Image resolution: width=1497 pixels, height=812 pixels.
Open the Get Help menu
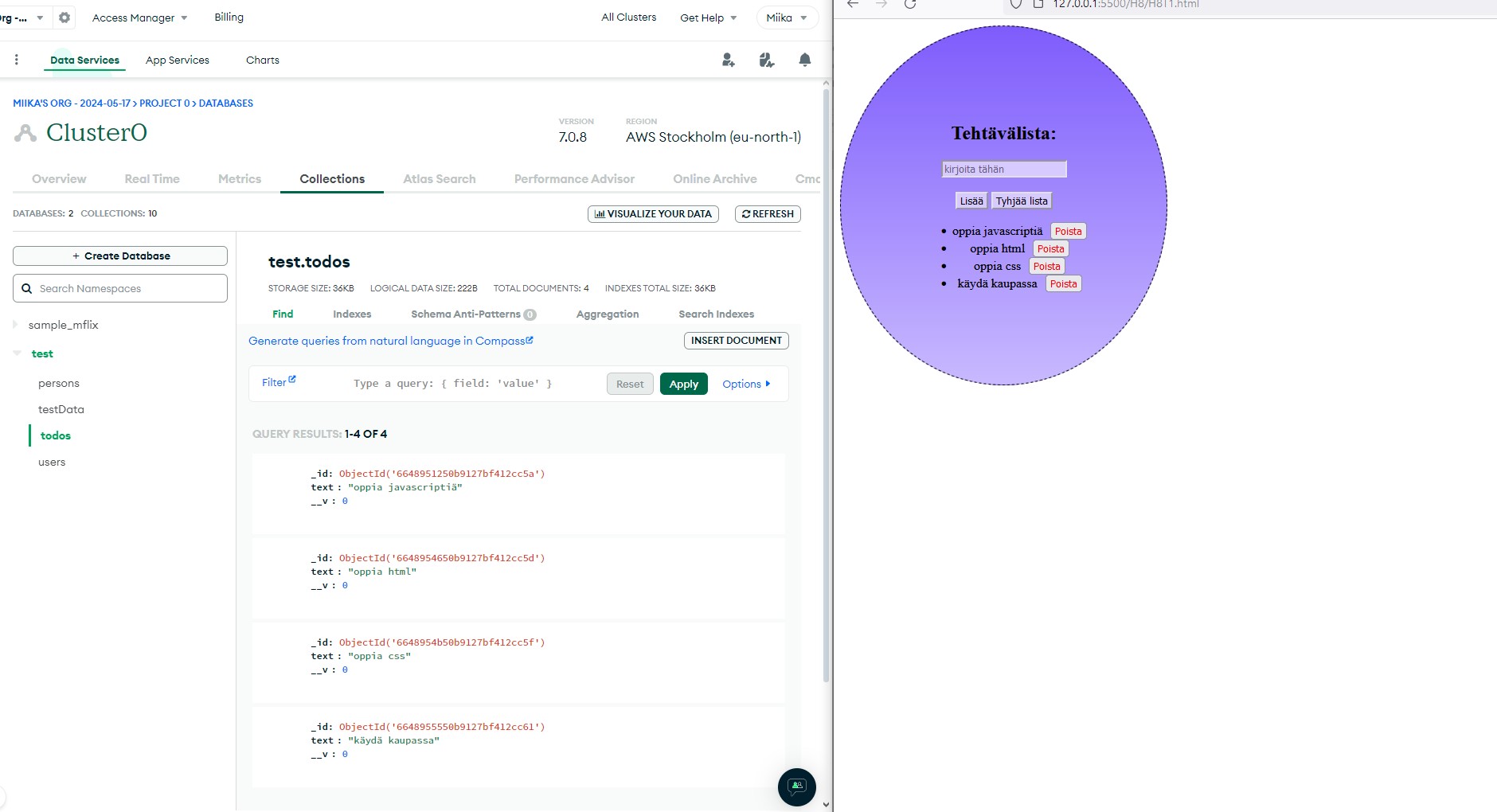pos(708,18)
